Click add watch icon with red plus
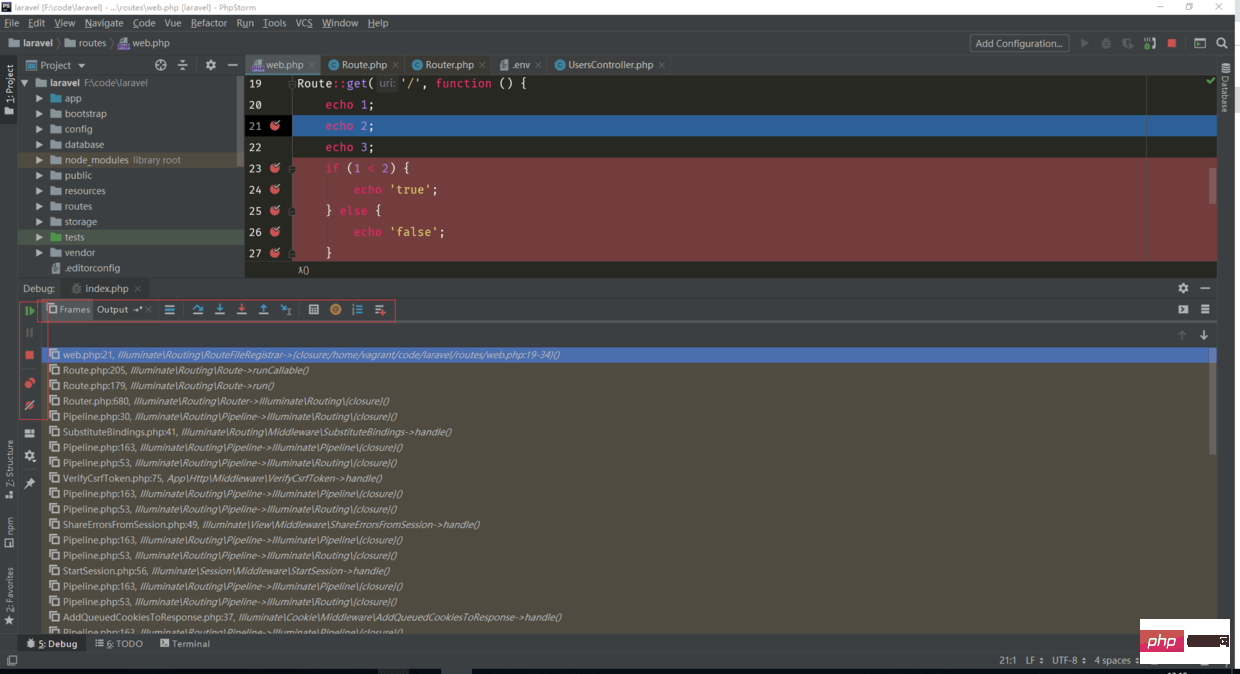Image resolution: width=1240 pixels, height=674 pixels. (x=380, y=310)
